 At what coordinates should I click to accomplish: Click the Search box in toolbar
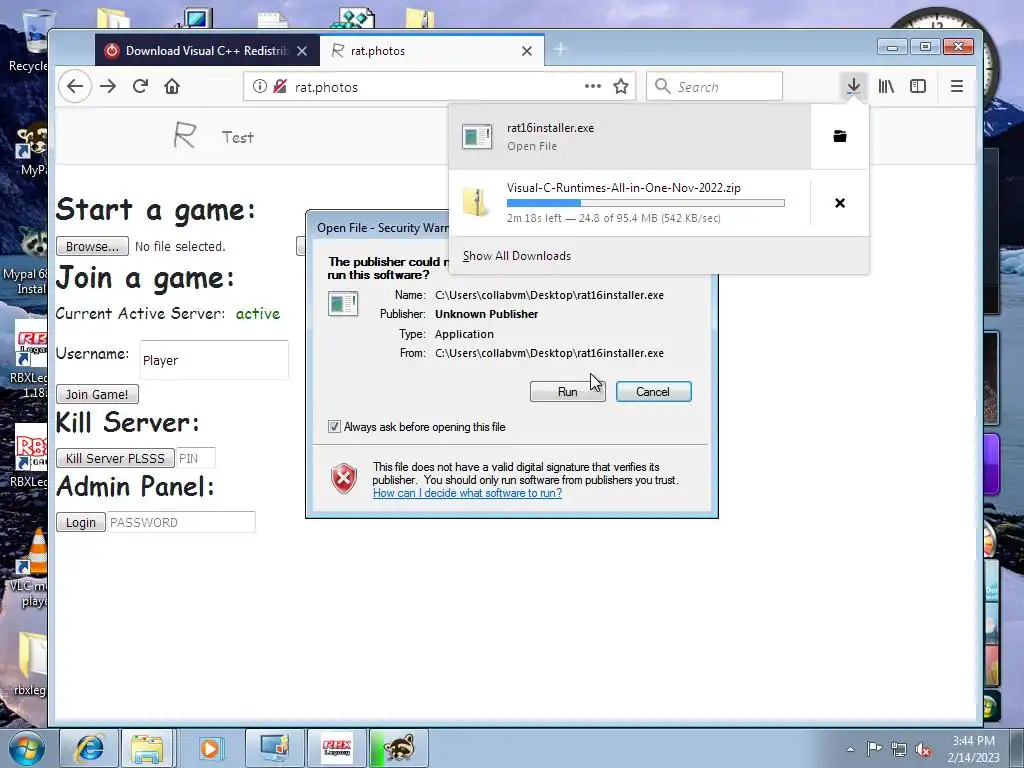click(x=714, y=86)
